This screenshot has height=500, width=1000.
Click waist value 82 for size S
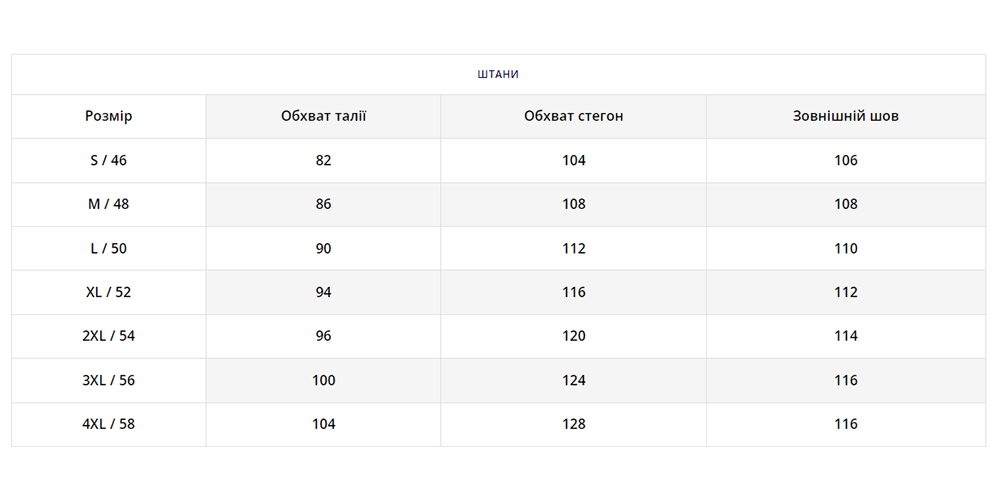pyautogui.click(x=323, y=160)
